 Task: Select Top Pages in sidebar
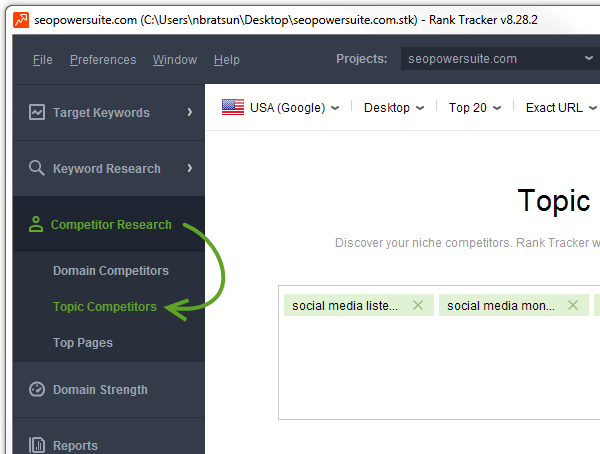83,343
